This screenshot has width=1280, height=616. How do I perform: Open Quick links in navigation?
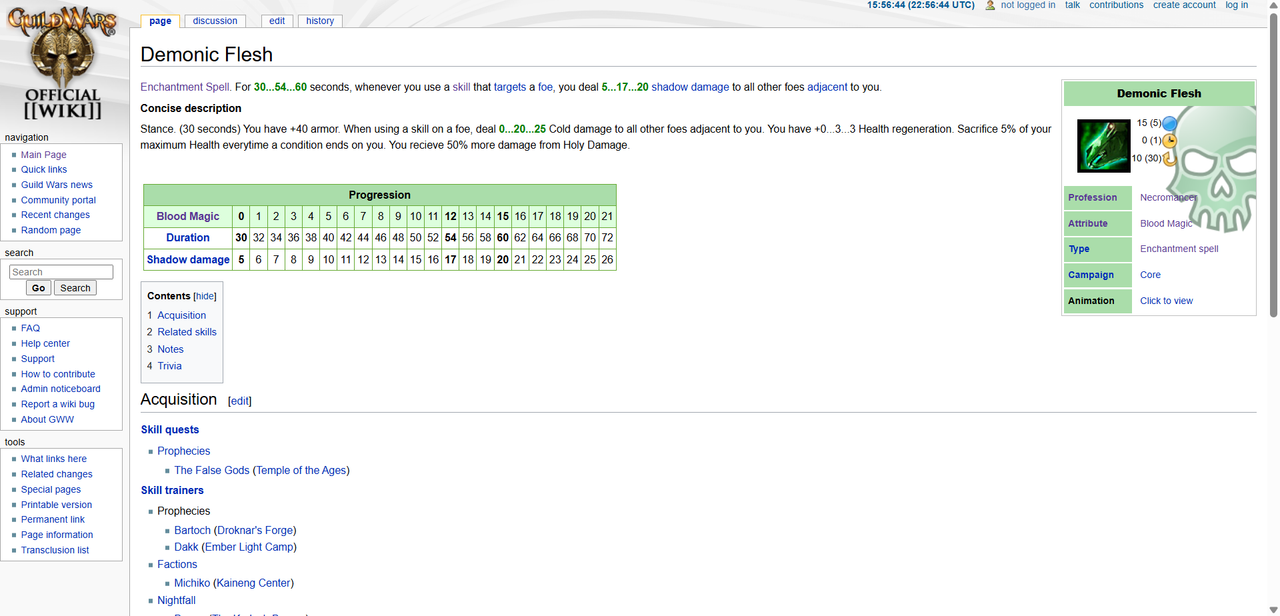(44, 170)
